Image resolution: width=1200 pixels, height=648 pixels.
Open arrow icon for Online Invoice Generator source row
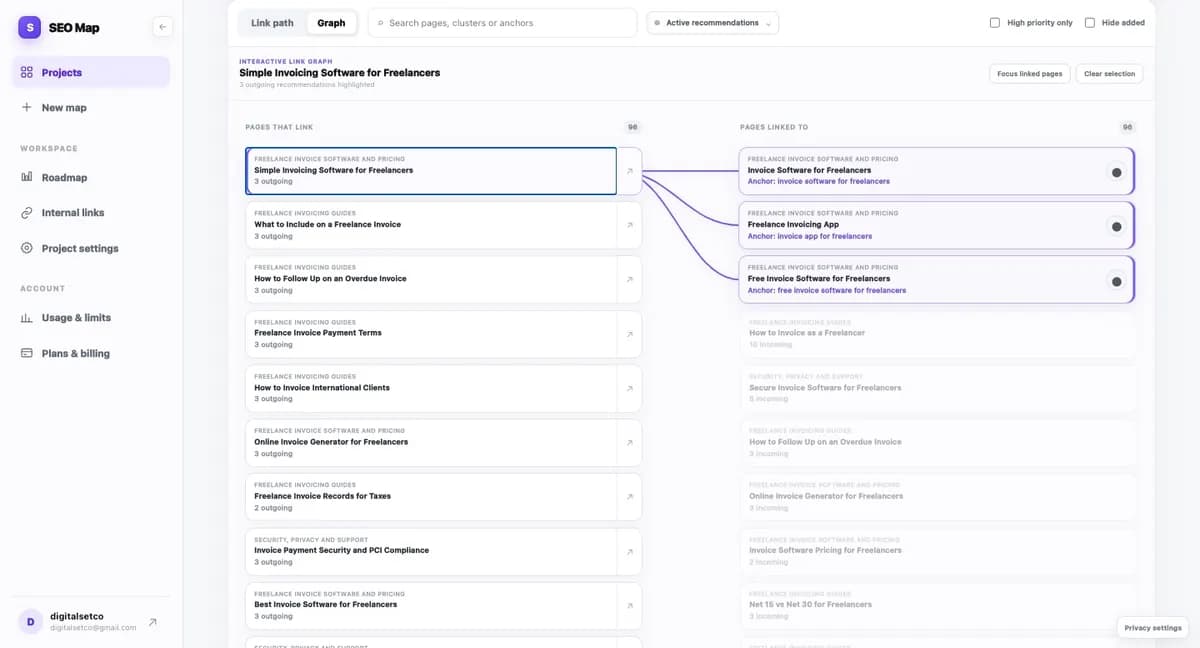pos(629,442)
